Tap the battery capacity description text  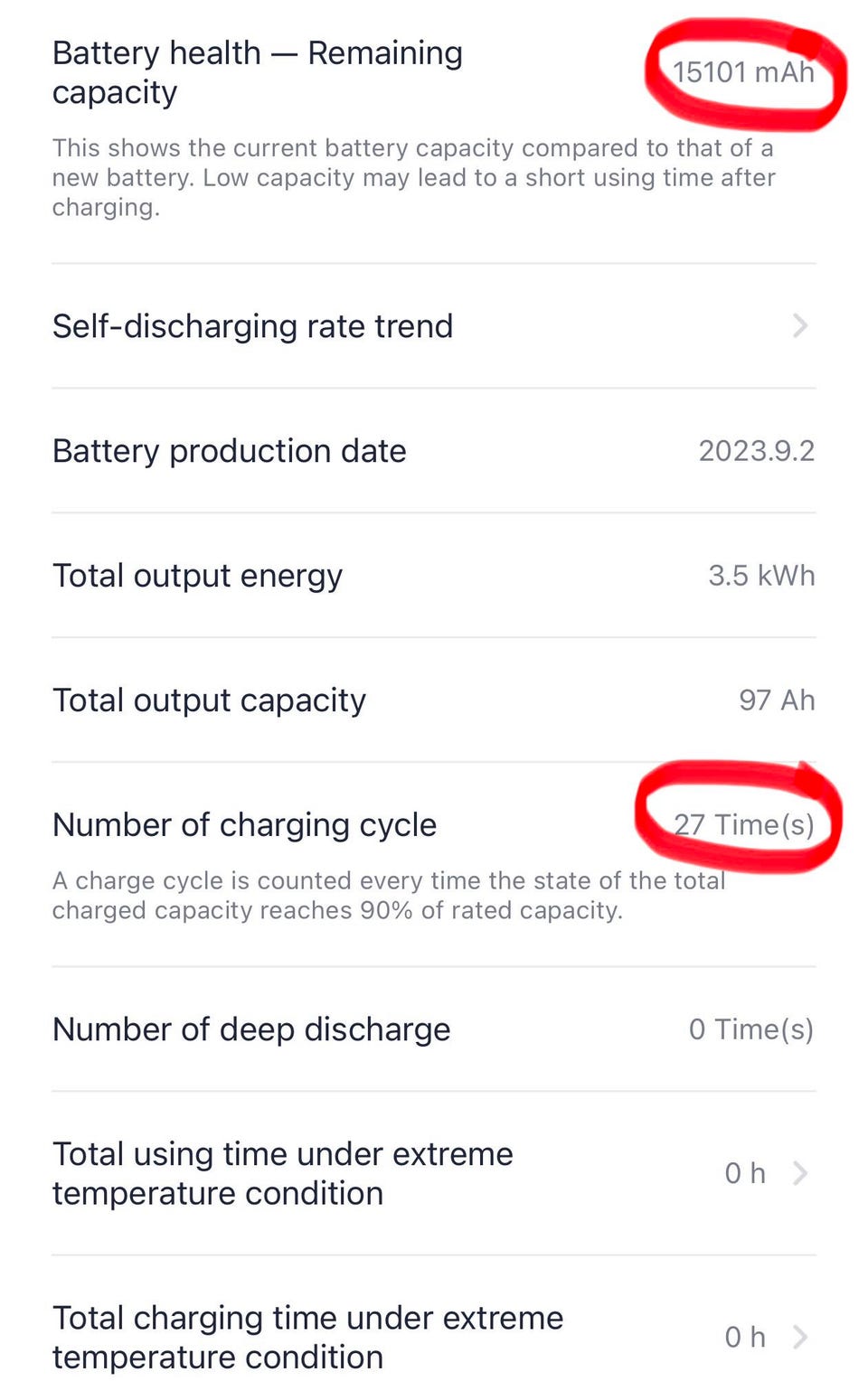point(414,177)
